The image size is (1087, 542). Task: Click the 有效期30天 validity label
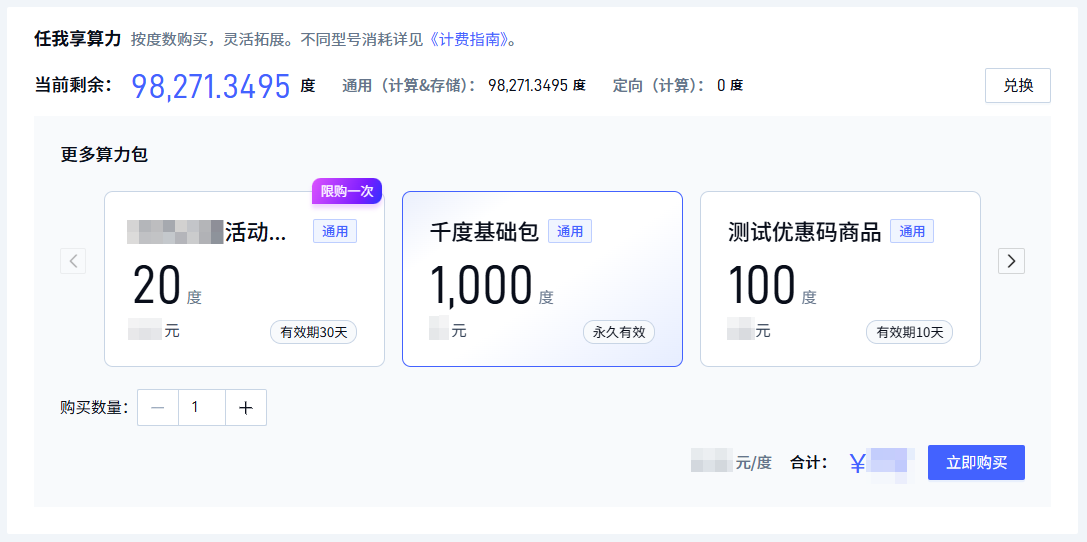(x=313, y=332)
